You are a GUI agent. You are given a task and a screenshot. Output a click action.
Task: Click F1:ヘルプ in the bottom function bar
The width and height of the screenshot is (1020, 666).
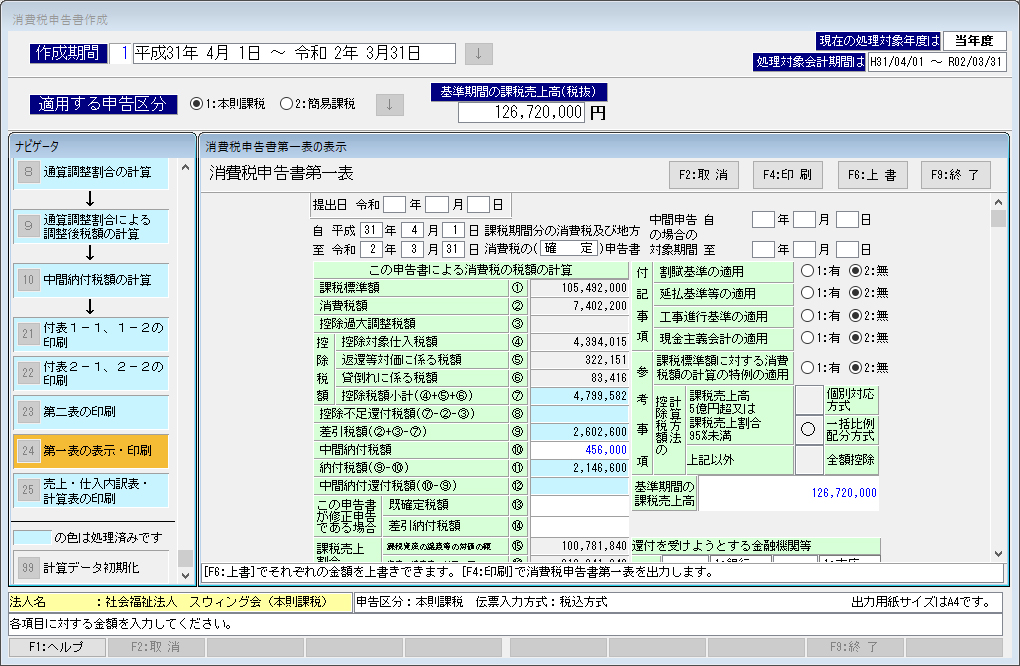click(56, 647)
